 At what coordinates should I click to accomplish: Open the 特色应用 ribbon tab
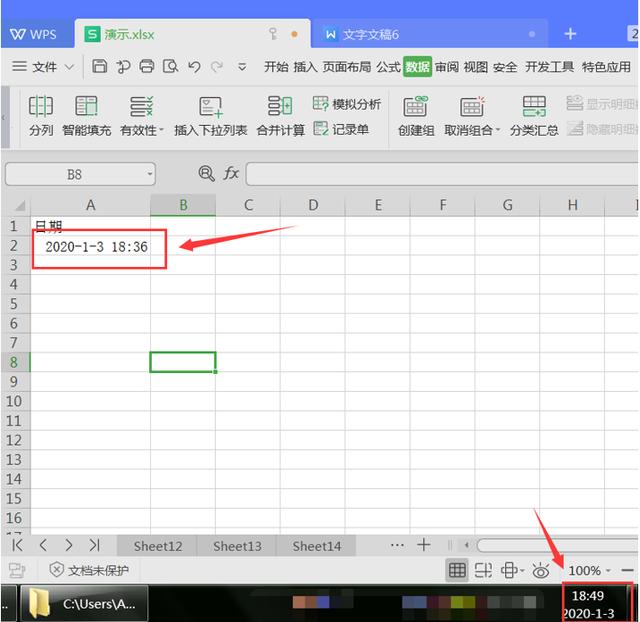[x=607, y=67]
